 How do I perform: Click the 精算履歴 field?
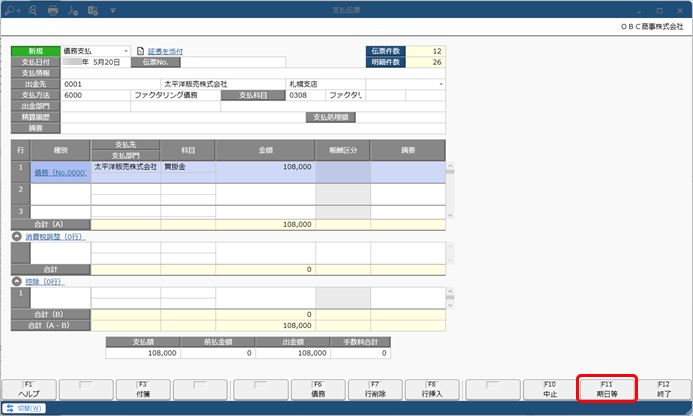click(x=183, y=117)
